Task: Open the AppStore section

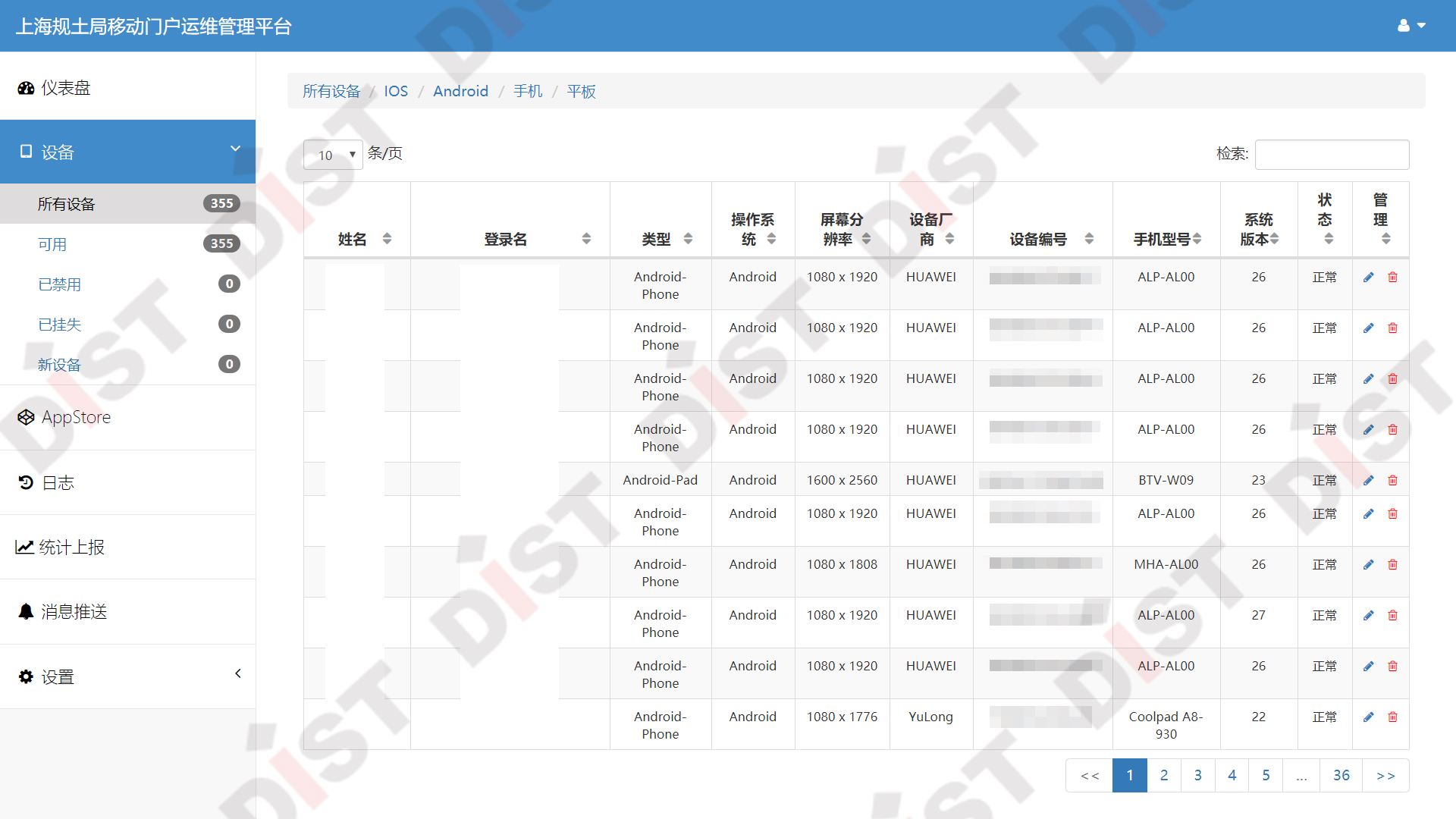Action: 76,417
